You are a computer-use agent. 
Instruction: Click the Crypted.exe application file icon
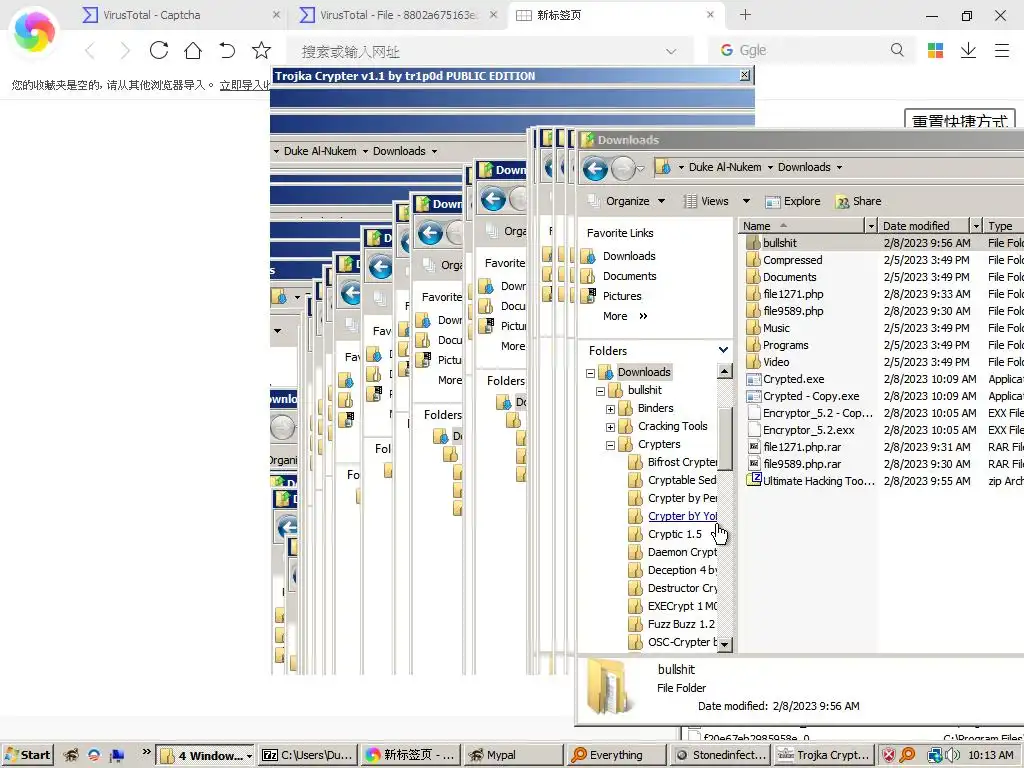[754, 379]
